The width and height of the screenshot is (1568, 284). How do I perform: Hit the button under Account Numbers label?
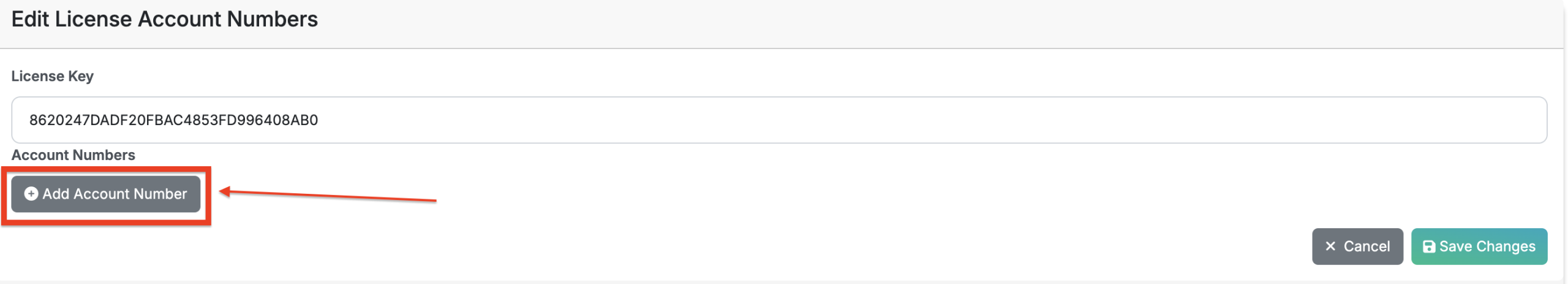coord(105,194)
